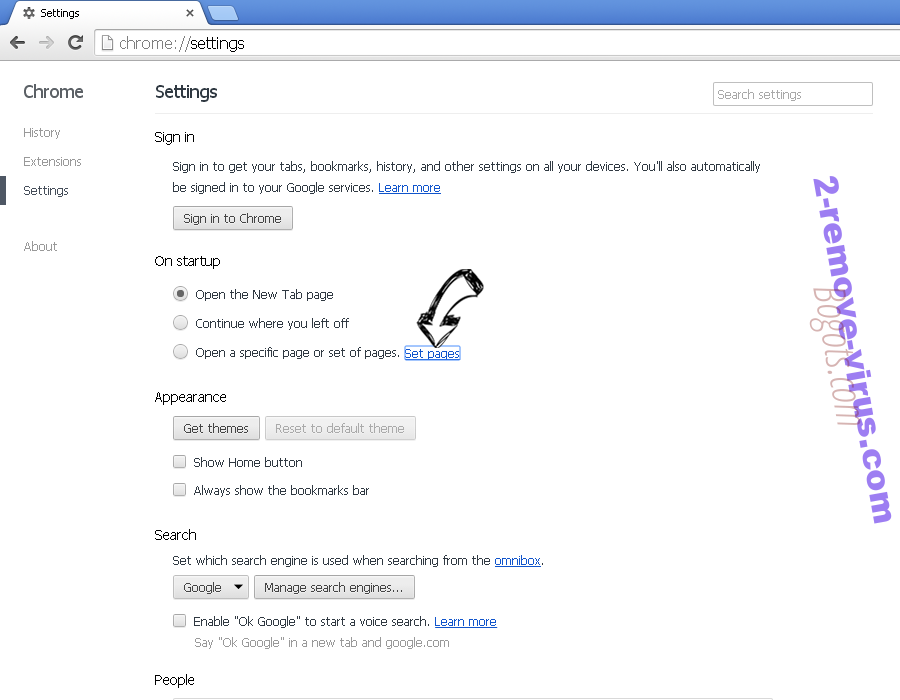900x700 pixels.
Task: Click the chrome://settings address bar
Action: [x=497, y=43]
